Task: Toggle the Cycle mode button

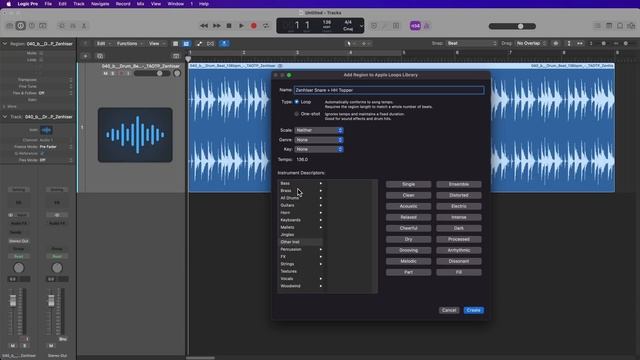Action: point(266,26)
